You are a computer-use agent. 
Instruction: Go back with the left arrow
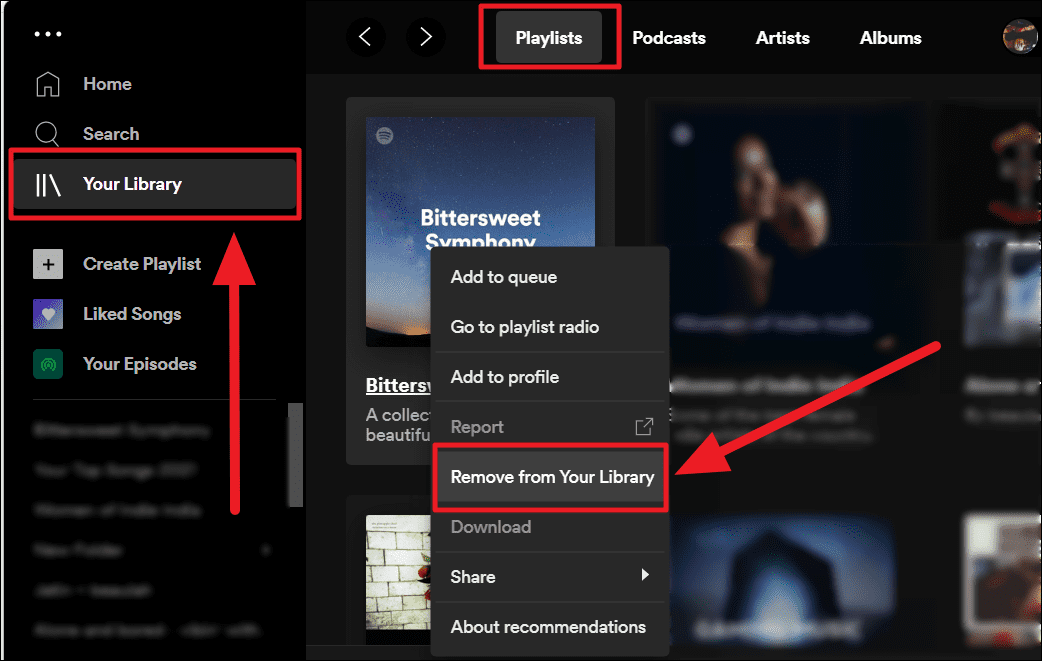[x=365, y=37]
